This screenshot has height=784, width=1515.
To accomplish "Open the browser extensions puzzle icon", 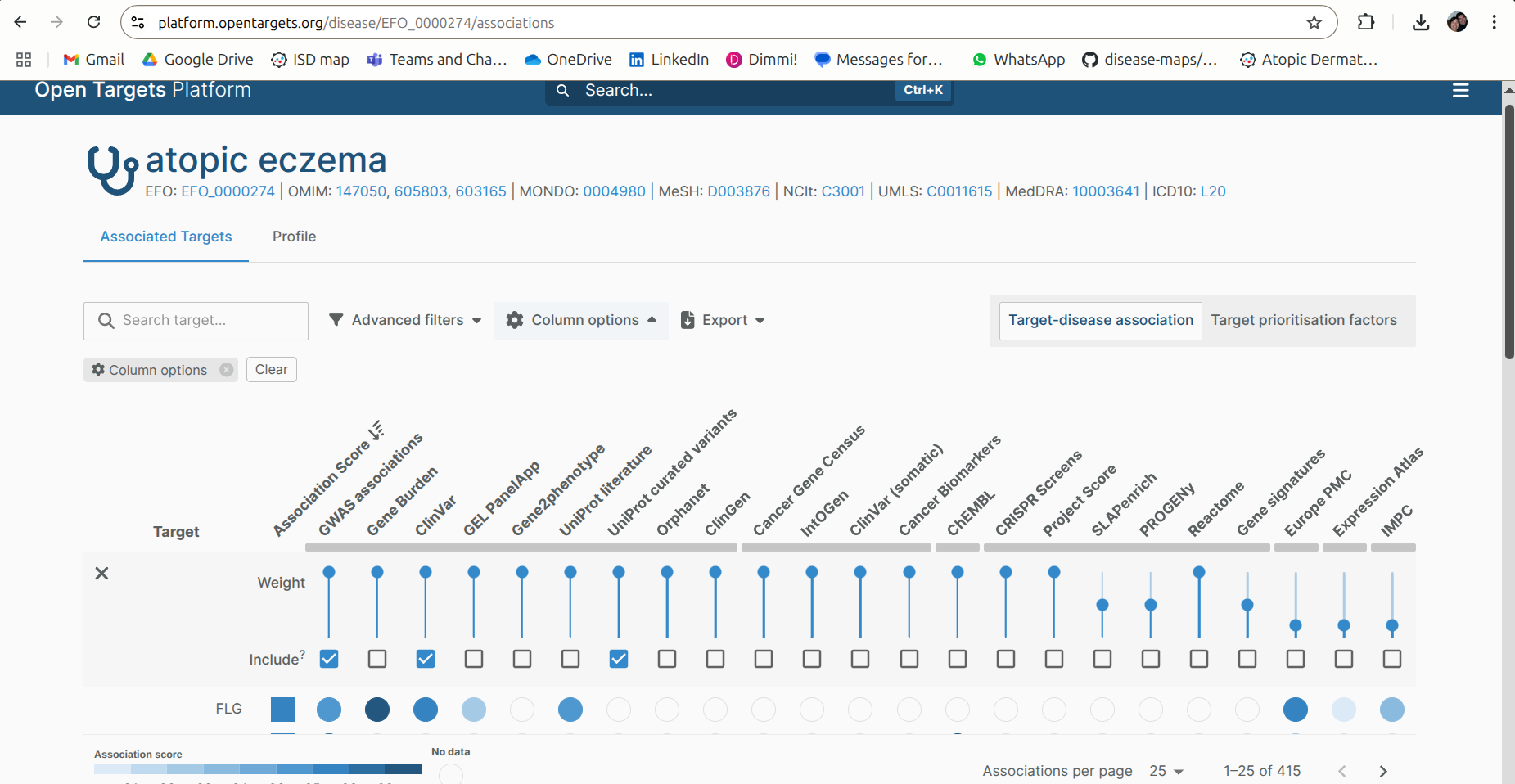I will tap(1365, 22).
